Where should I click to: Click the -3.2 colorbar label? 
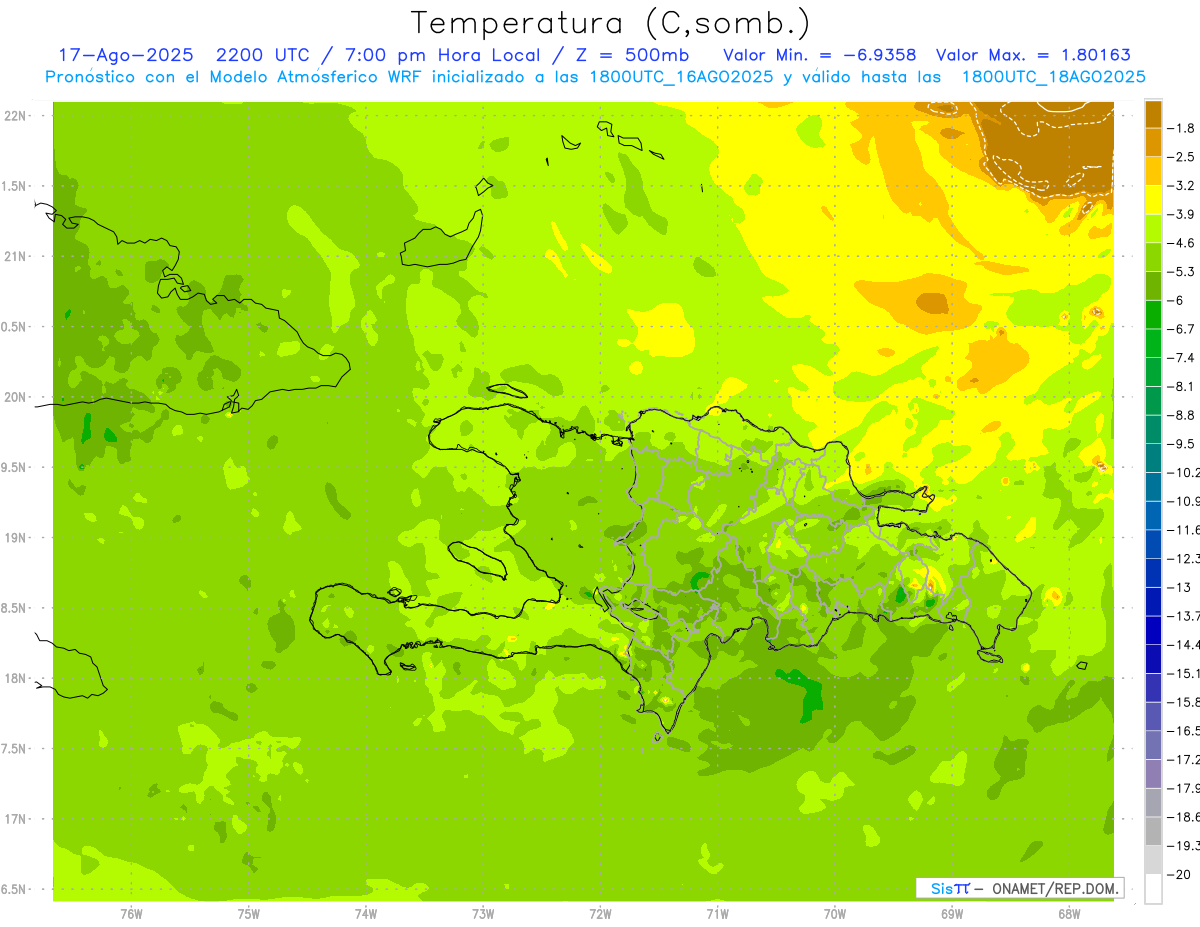pyautogui.click(x=1181, y=186)
